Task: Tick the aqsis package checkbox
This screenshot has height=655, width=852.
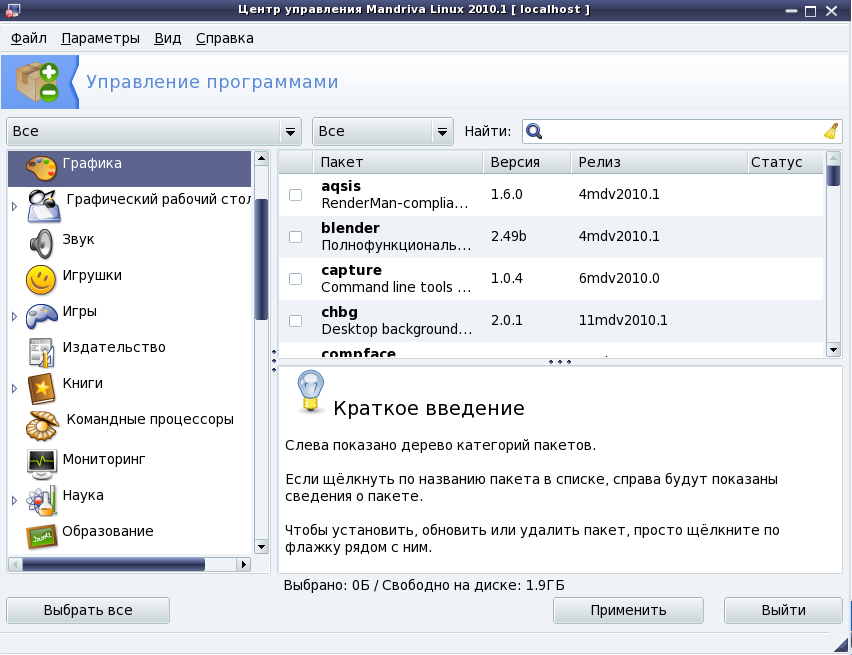Action: (296, 195)
